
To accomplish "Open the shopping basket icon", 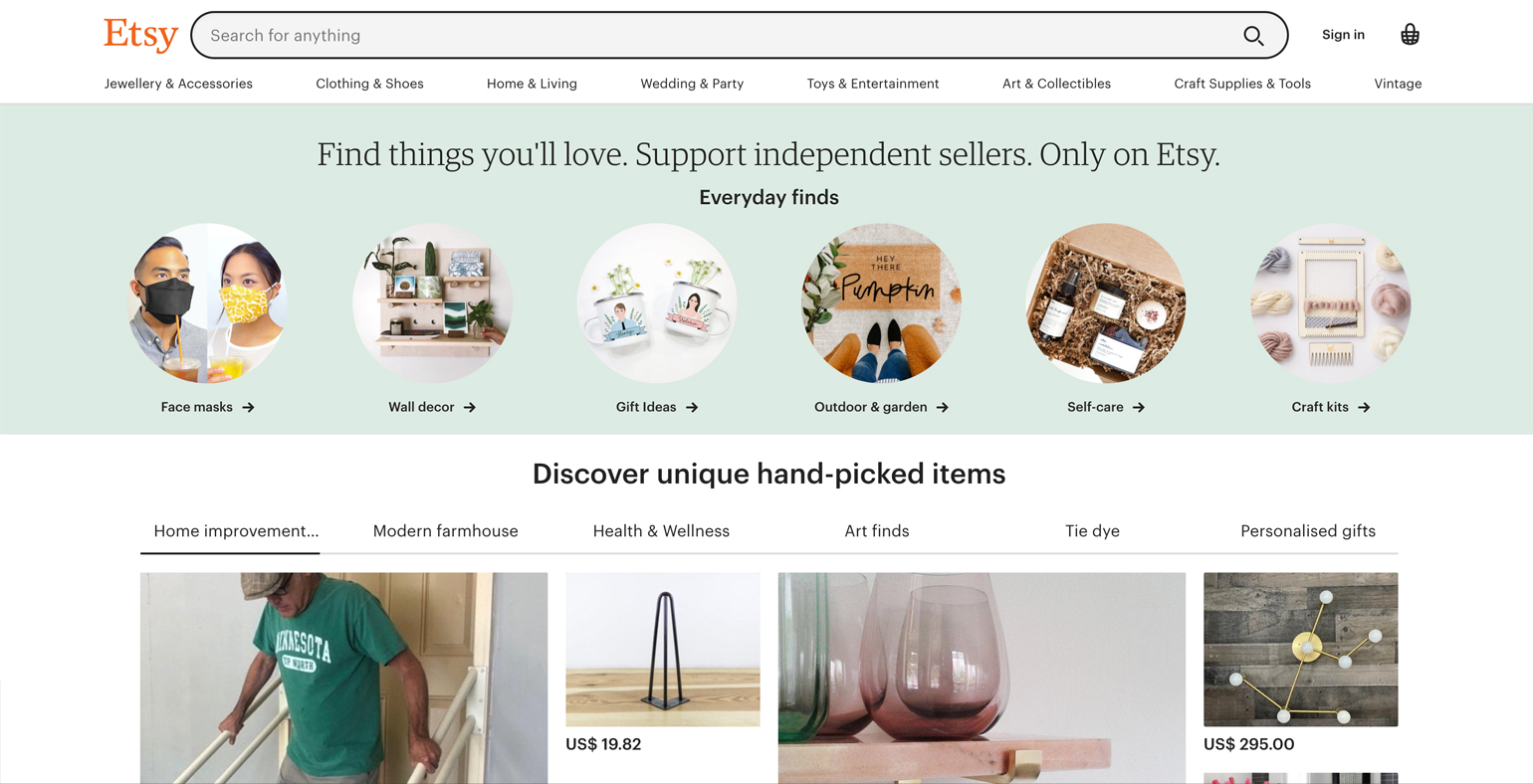I will tap(1410, 34).
